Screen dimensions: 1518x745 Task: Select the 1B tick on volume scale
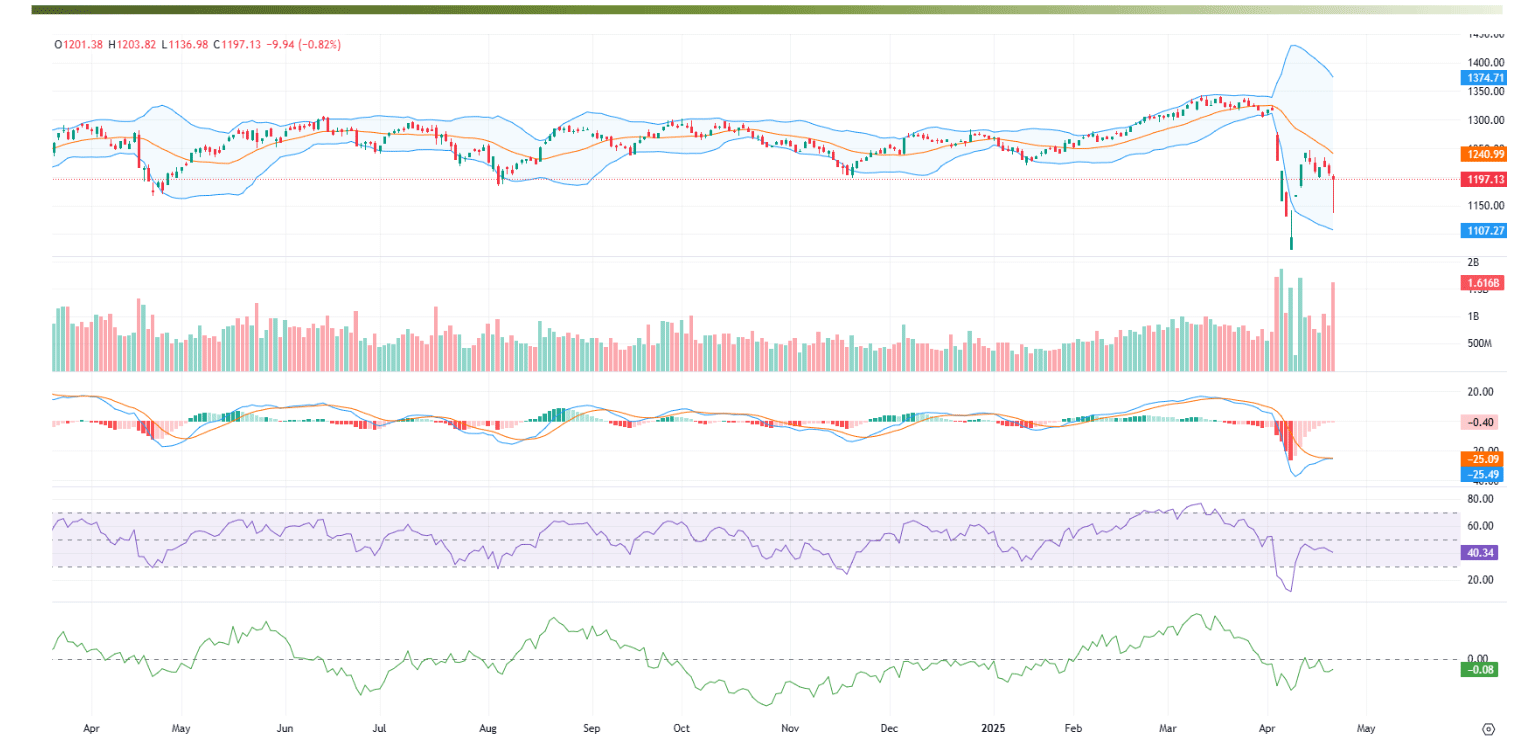click(x=1473, y=316)
